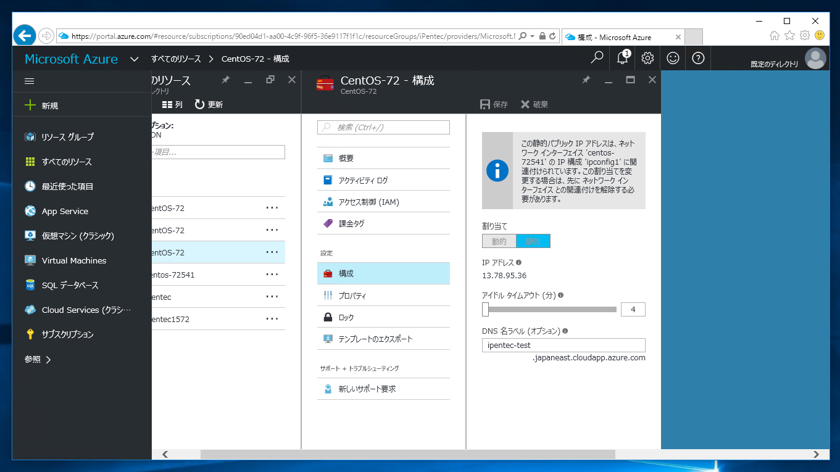Click the browser home icon
Viewport: 840px width, 472px height.
775,35
